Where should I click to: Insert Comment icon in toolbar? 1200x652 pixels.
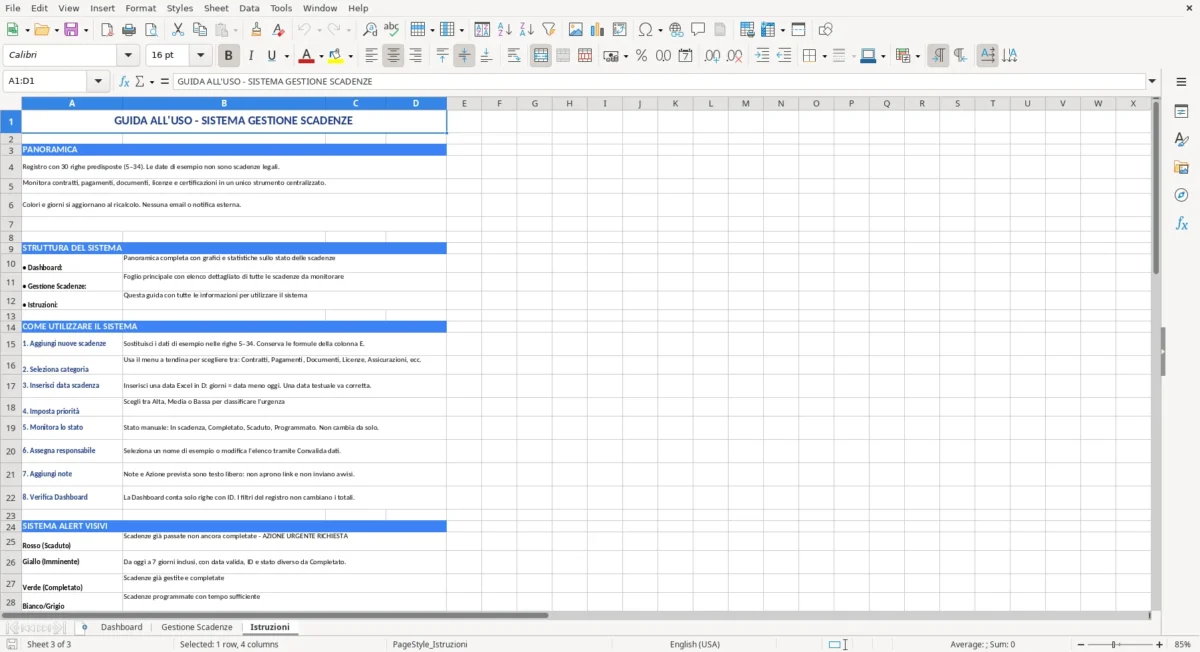coord(699,30)
